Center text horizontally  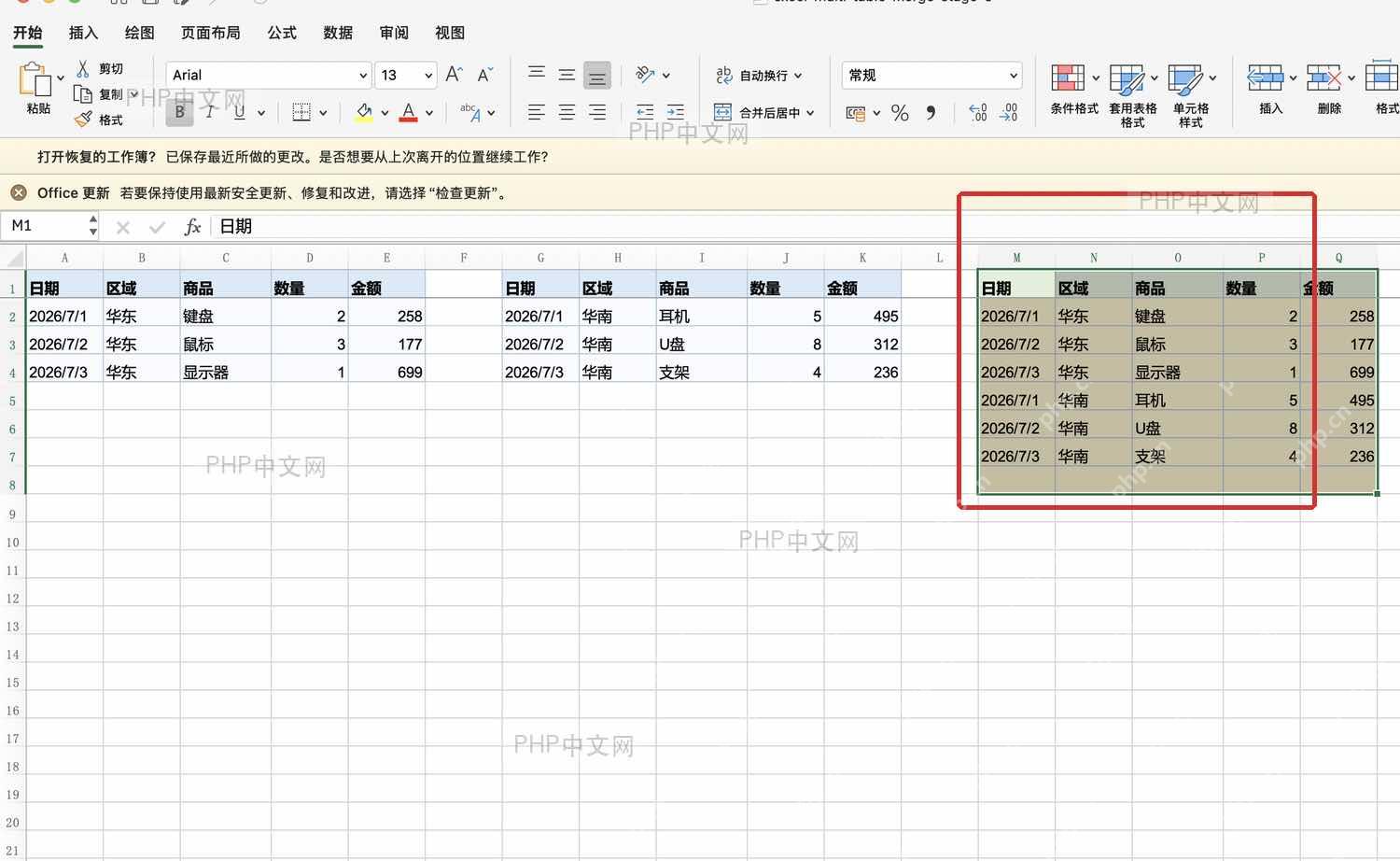point(567,113)
